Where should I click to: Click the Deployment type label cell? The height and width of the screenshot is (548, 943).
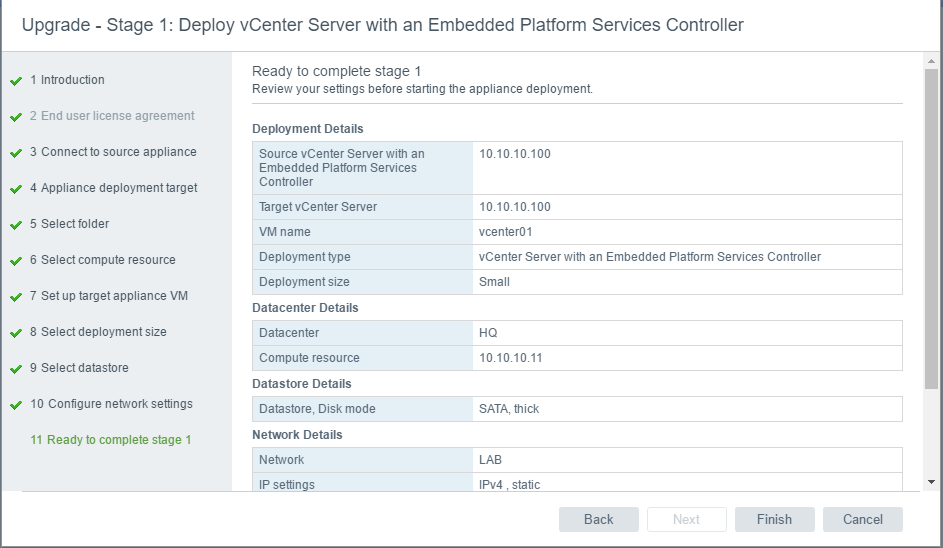coord(363,257)
